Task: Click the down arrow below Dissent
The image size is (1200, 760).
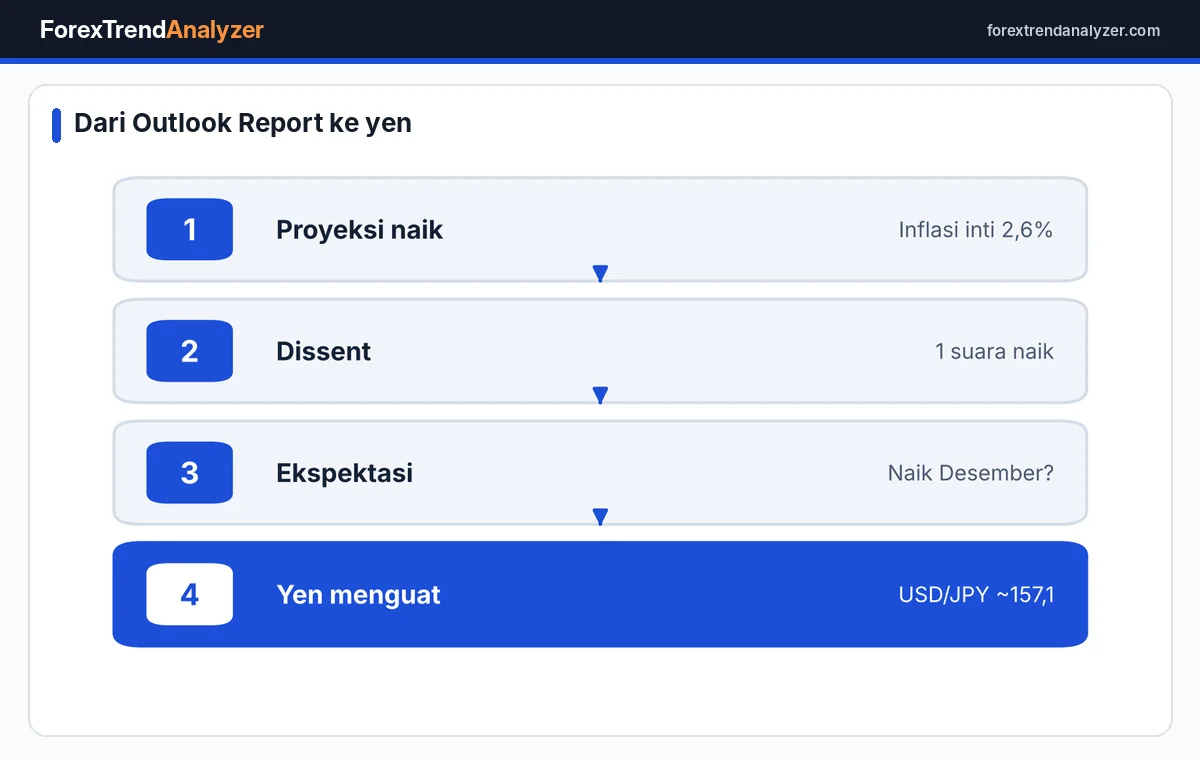Action: [600, 395]
